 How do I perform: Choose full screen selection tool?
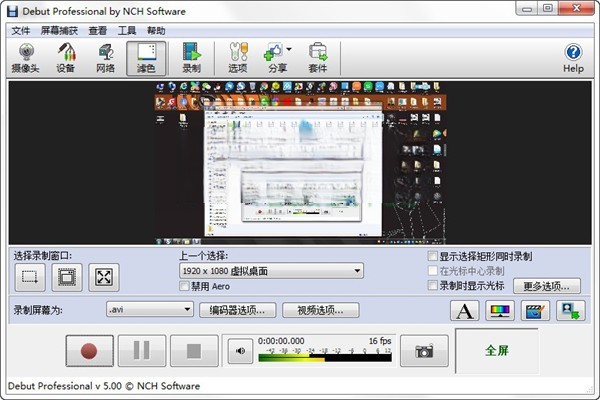click(104, 277)
